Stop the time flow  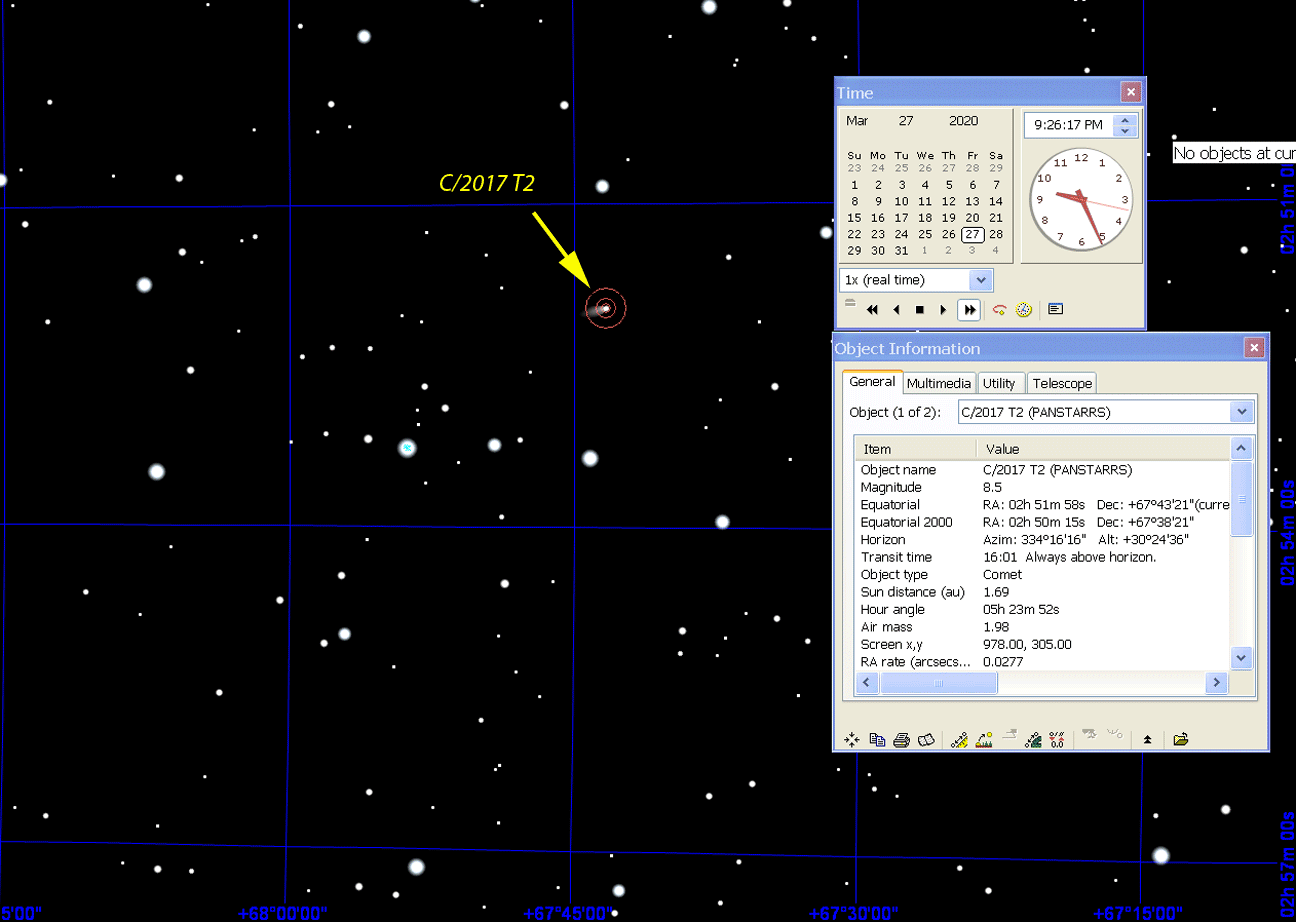pyautogui.click(x=920, y=310)
